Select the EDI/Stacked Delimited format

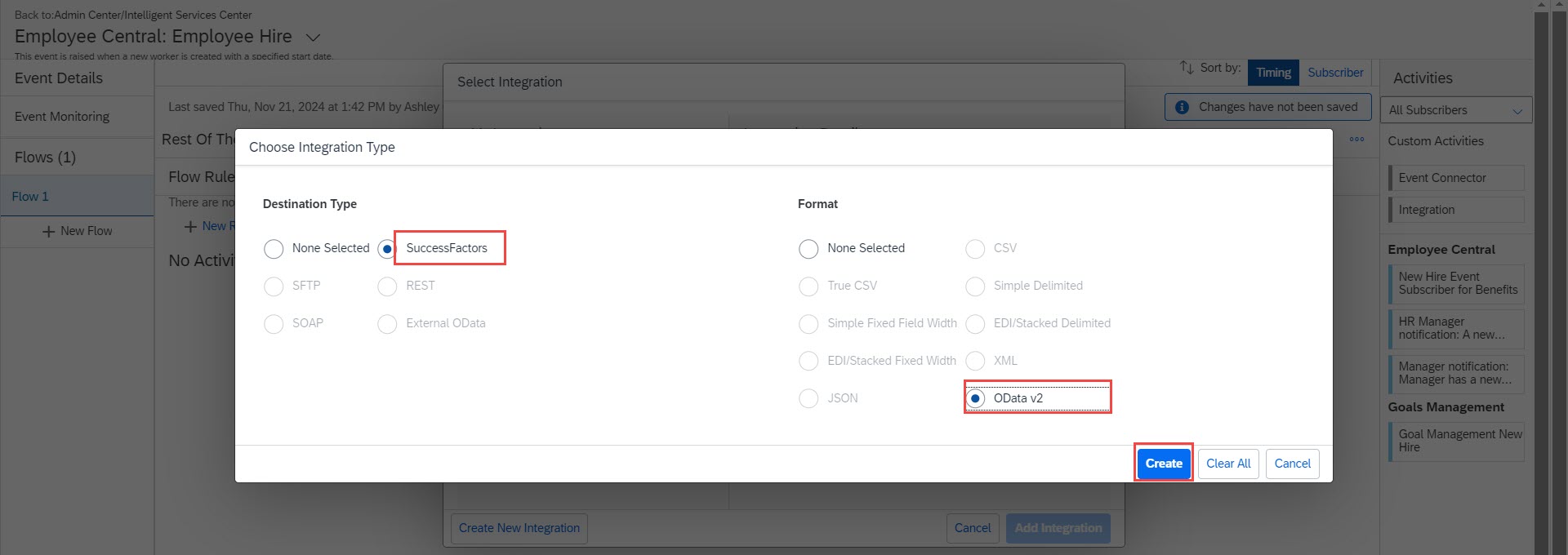tap(975, 324)
